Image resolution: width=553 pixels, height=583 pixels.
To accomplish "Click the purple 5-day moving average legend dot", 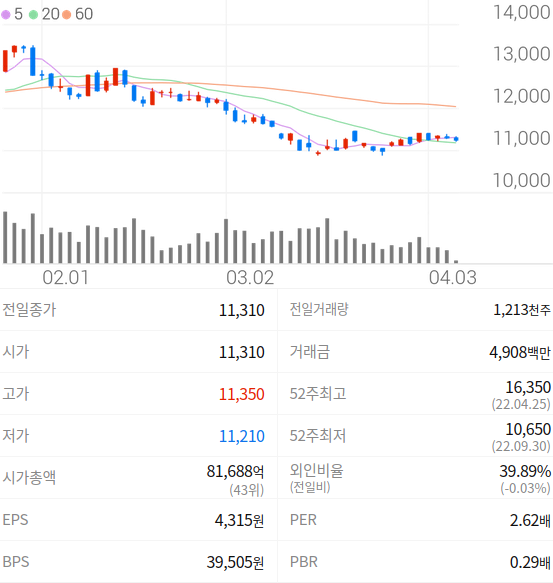I will point(6,15).
